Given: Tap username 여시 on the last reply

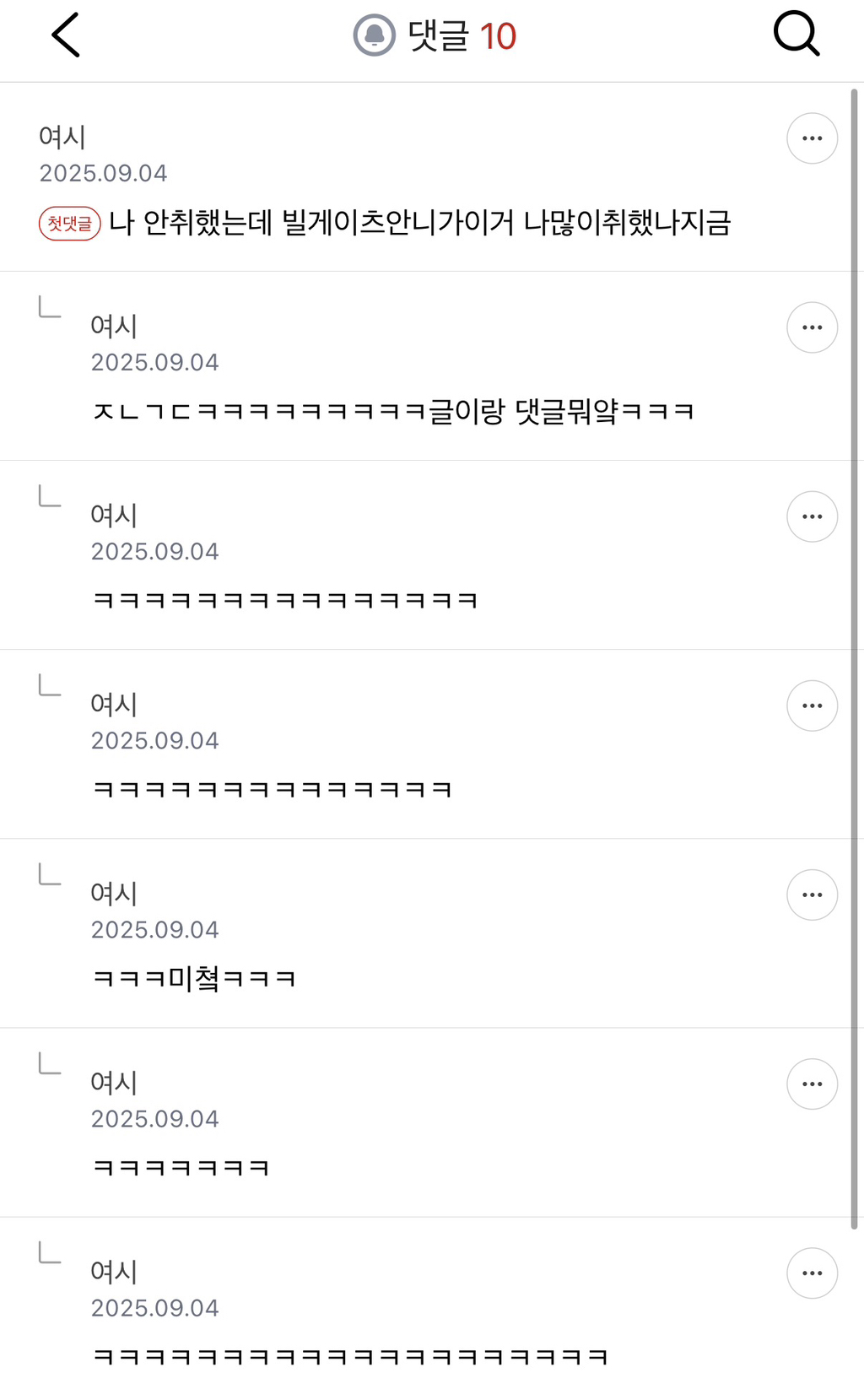Looking at the screenshot, I should coord(114,1271).
